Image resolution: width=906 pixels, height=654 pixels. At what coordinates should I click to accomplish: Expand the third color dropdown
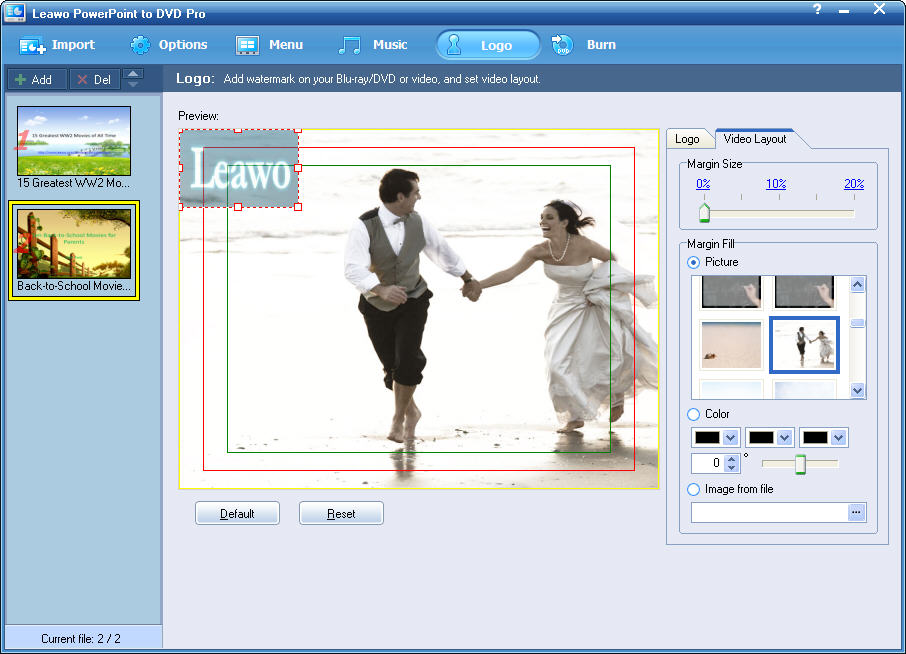(838, 438)
